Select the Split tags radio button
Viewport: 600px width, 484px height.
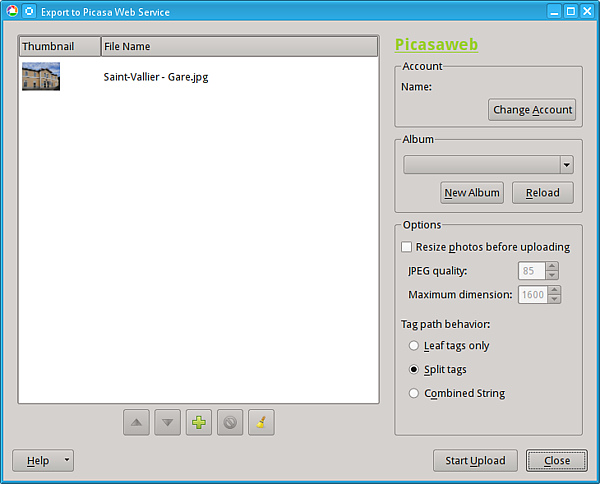pyautogui.click(x=414, y=370)
